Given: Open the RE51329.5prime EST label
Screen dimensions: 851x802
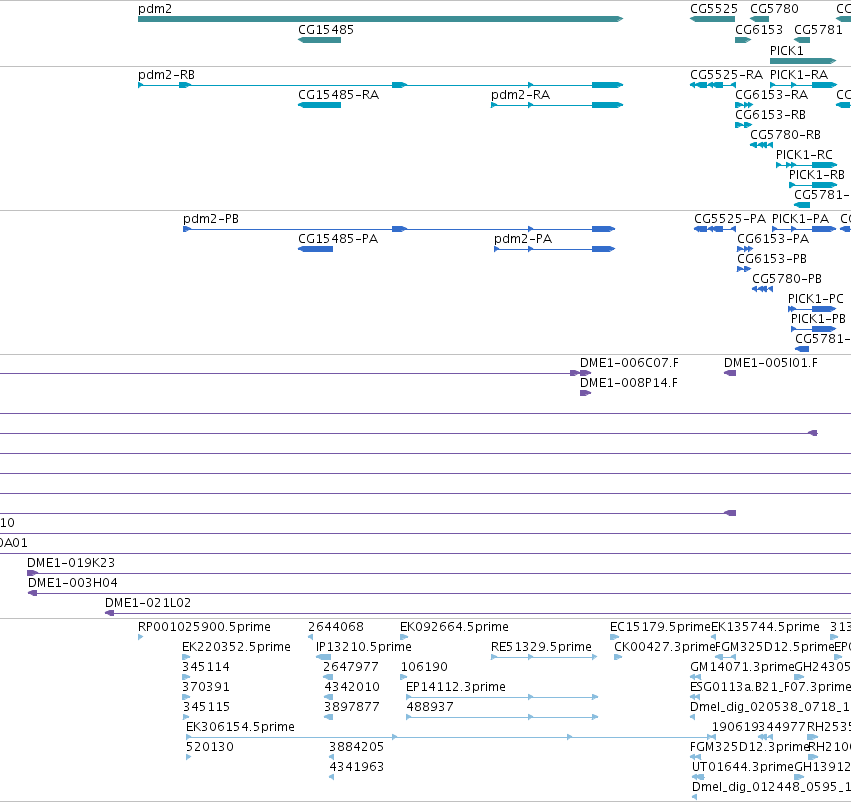Looking at the screenshot, I should point(541,647).
